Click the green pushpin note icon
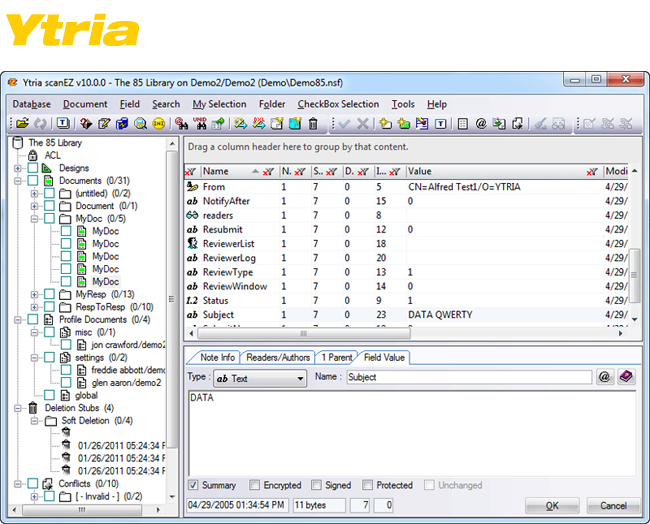This screenshot has width=650, height=524. [218, 123]
